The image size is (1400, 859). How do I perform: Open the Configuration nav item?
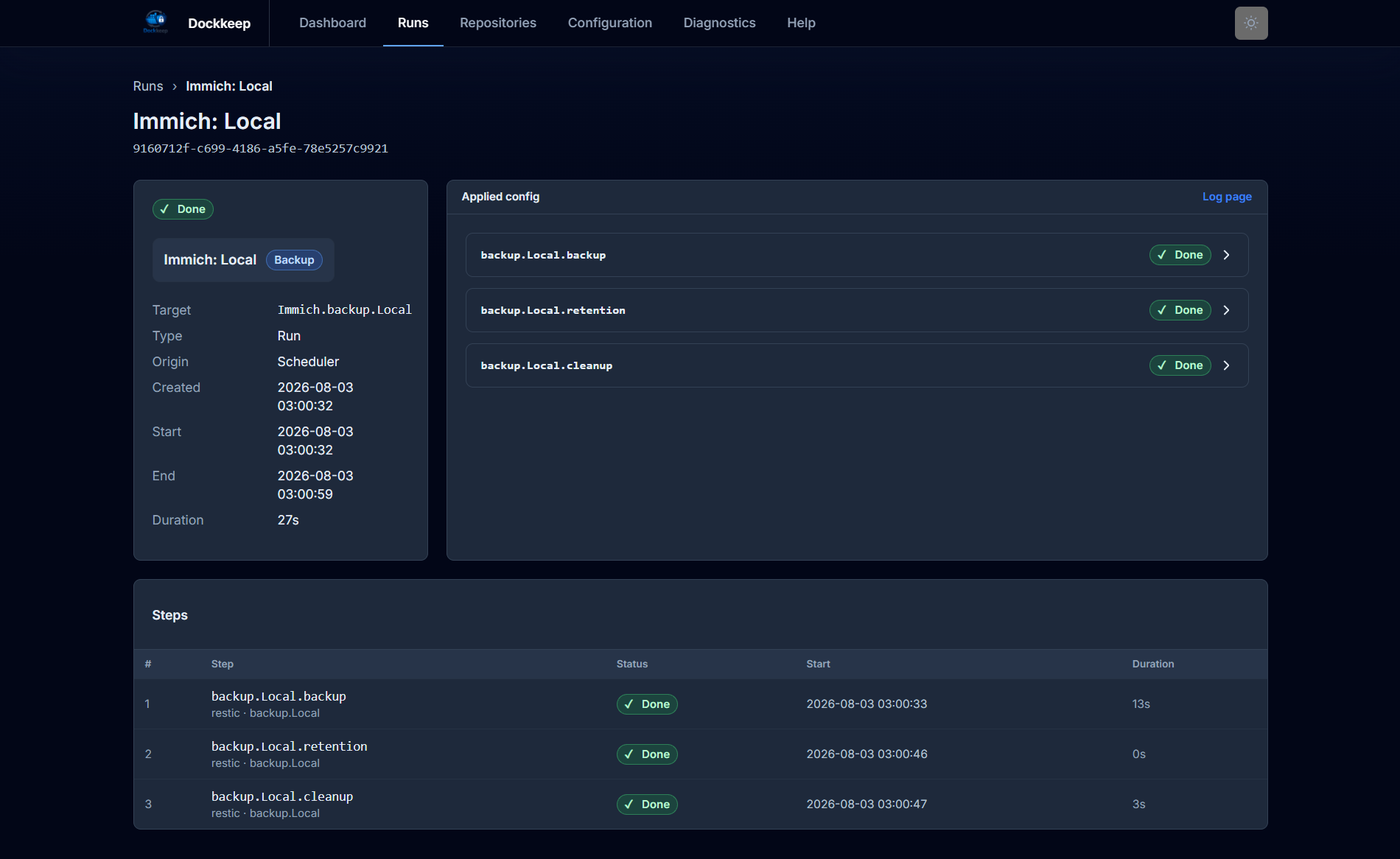[x=610, y=23]
